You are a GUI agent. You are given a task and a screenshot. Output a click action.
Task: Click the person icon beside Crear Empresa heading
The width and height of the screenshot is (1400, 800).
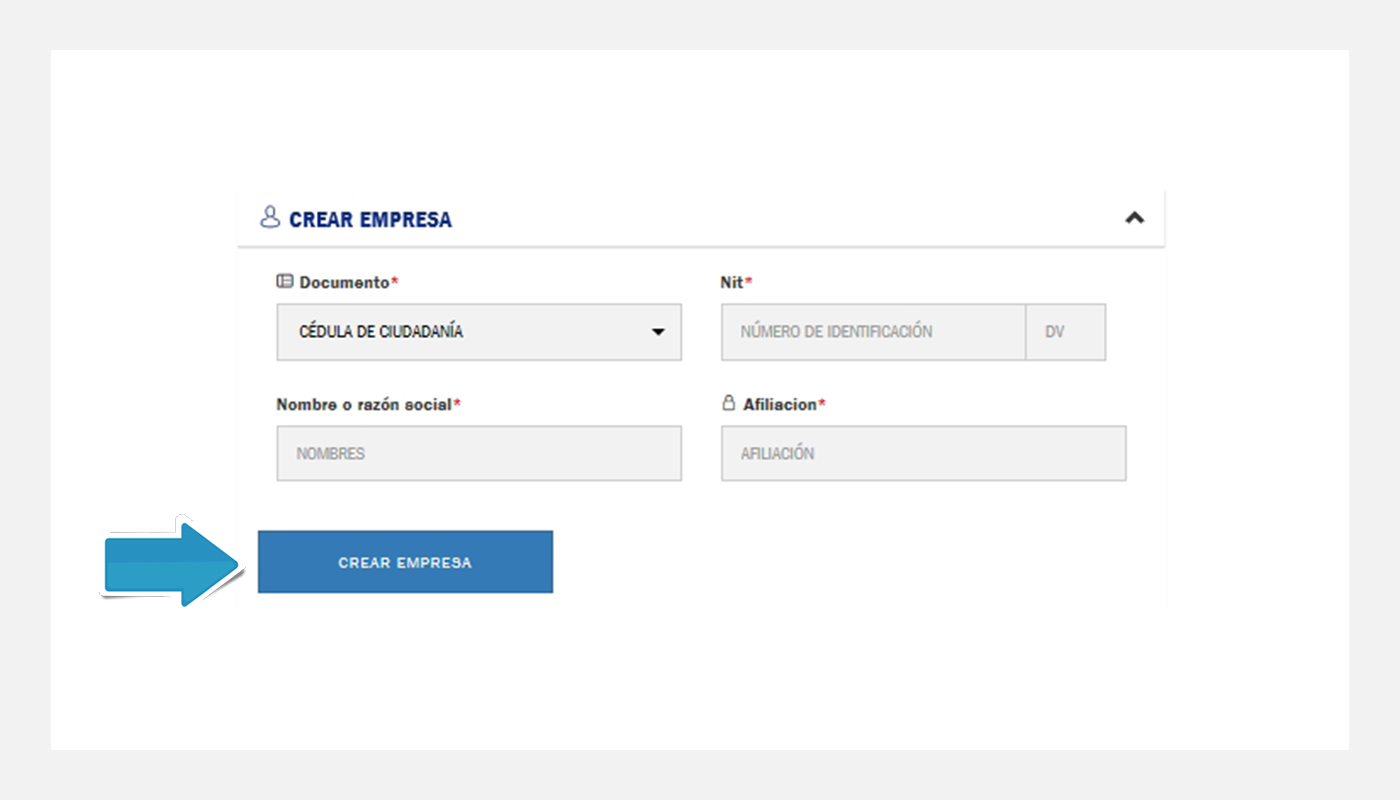point(269,217)
